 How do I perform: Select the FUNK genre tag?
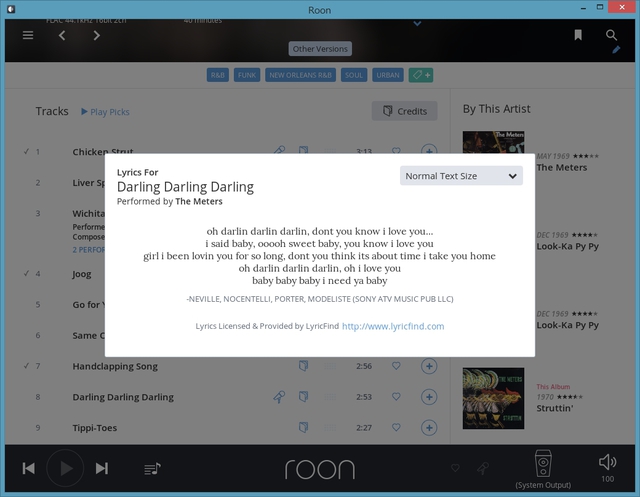point(247,75)
